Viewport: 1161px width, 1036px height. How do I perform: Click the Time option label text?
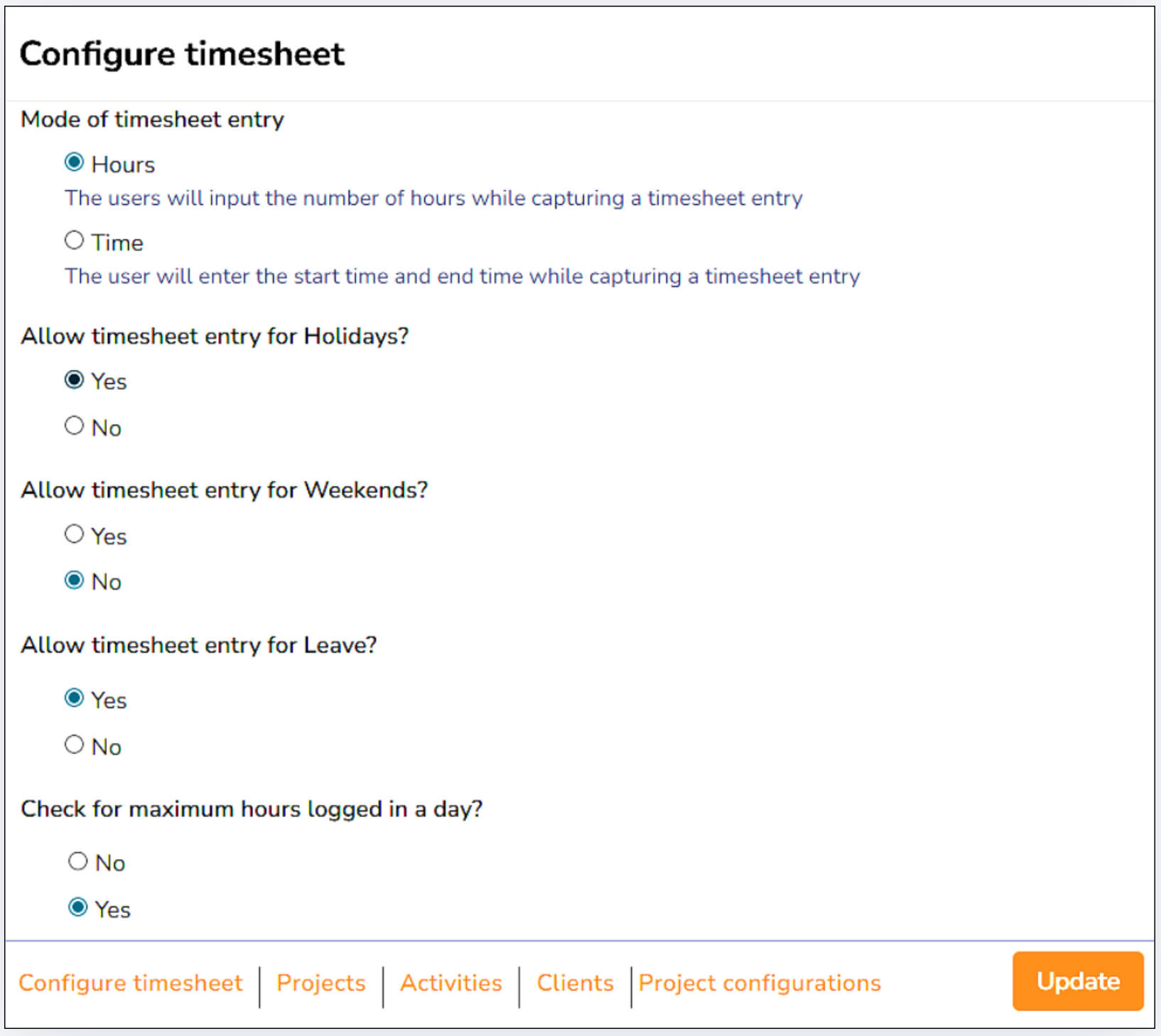point(117,243)
